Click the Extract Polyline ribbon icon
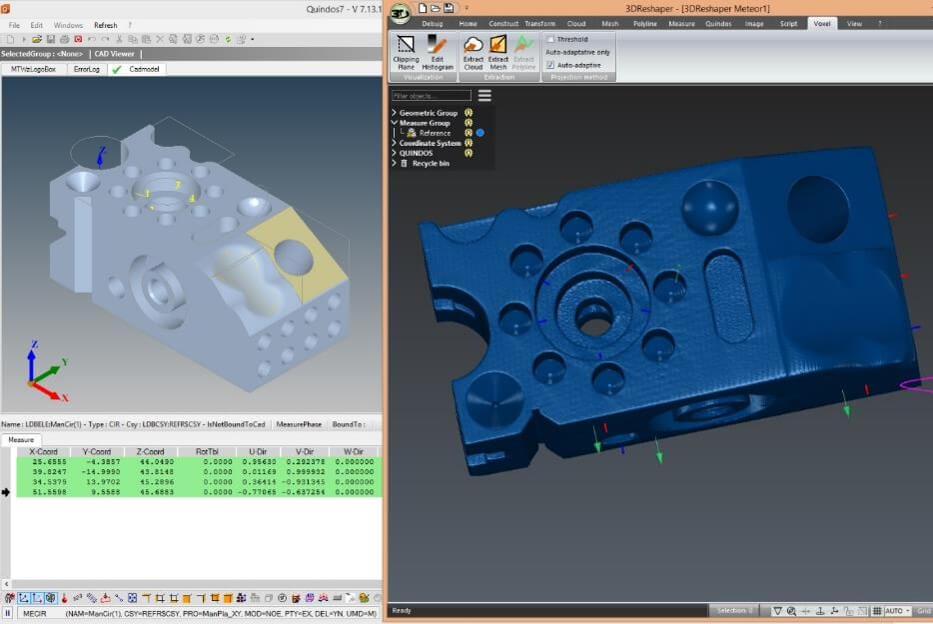The image size is (933, 624). 524,52
